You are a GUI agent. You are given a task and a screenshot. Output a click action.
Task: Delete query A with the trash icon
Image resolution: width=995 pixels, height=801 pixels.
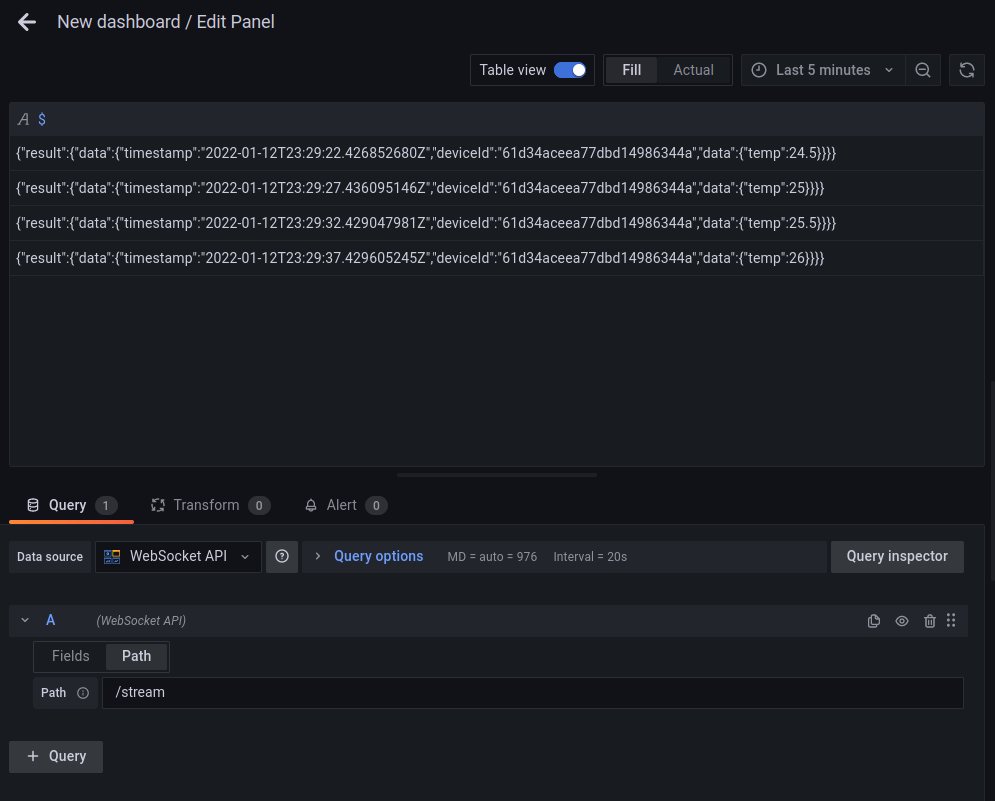tap(930, 621)
